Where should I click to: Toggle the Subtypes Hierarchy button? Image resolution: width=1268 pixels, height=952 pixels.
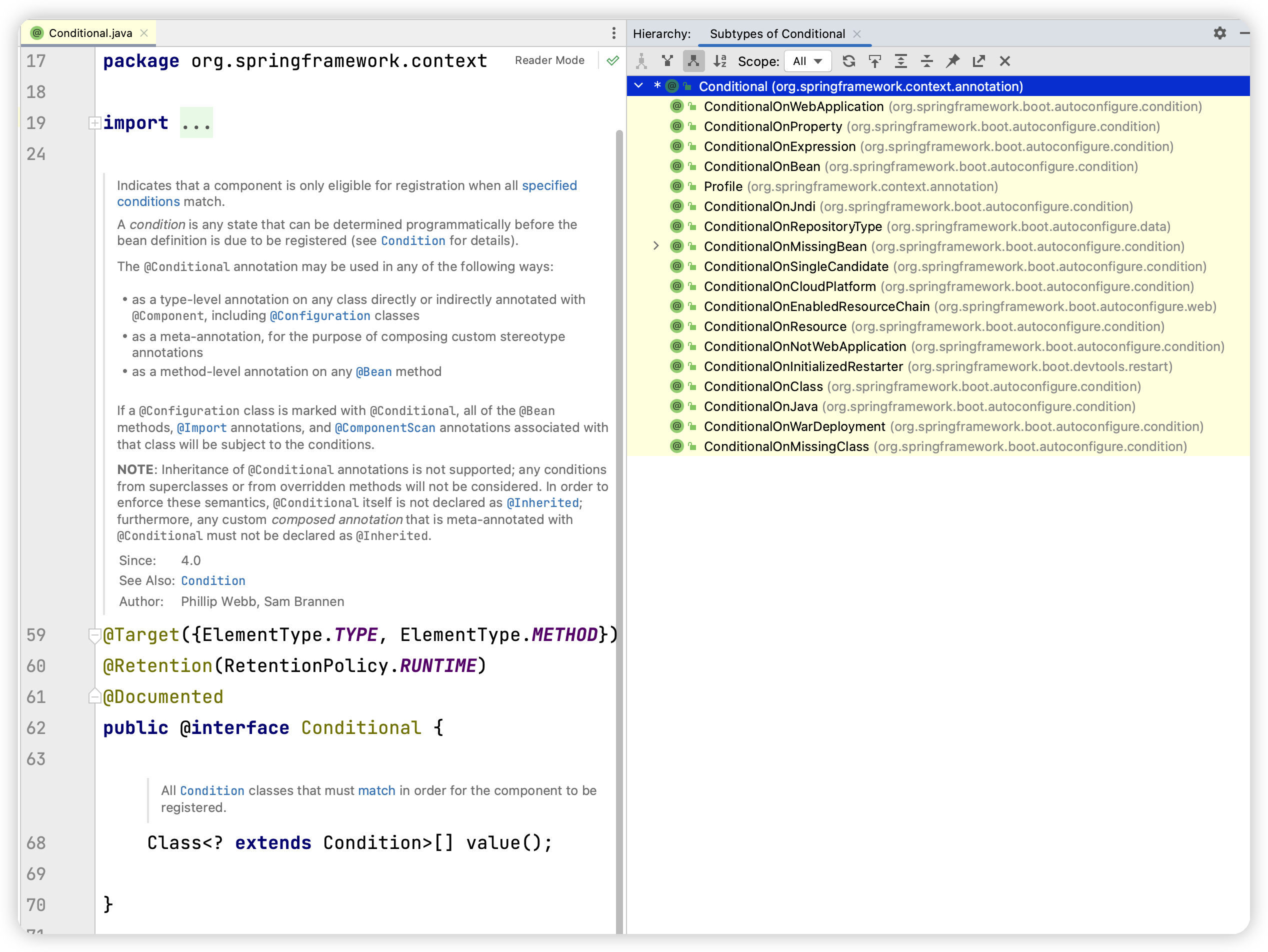pyautogui.click(x=693, y=61)
